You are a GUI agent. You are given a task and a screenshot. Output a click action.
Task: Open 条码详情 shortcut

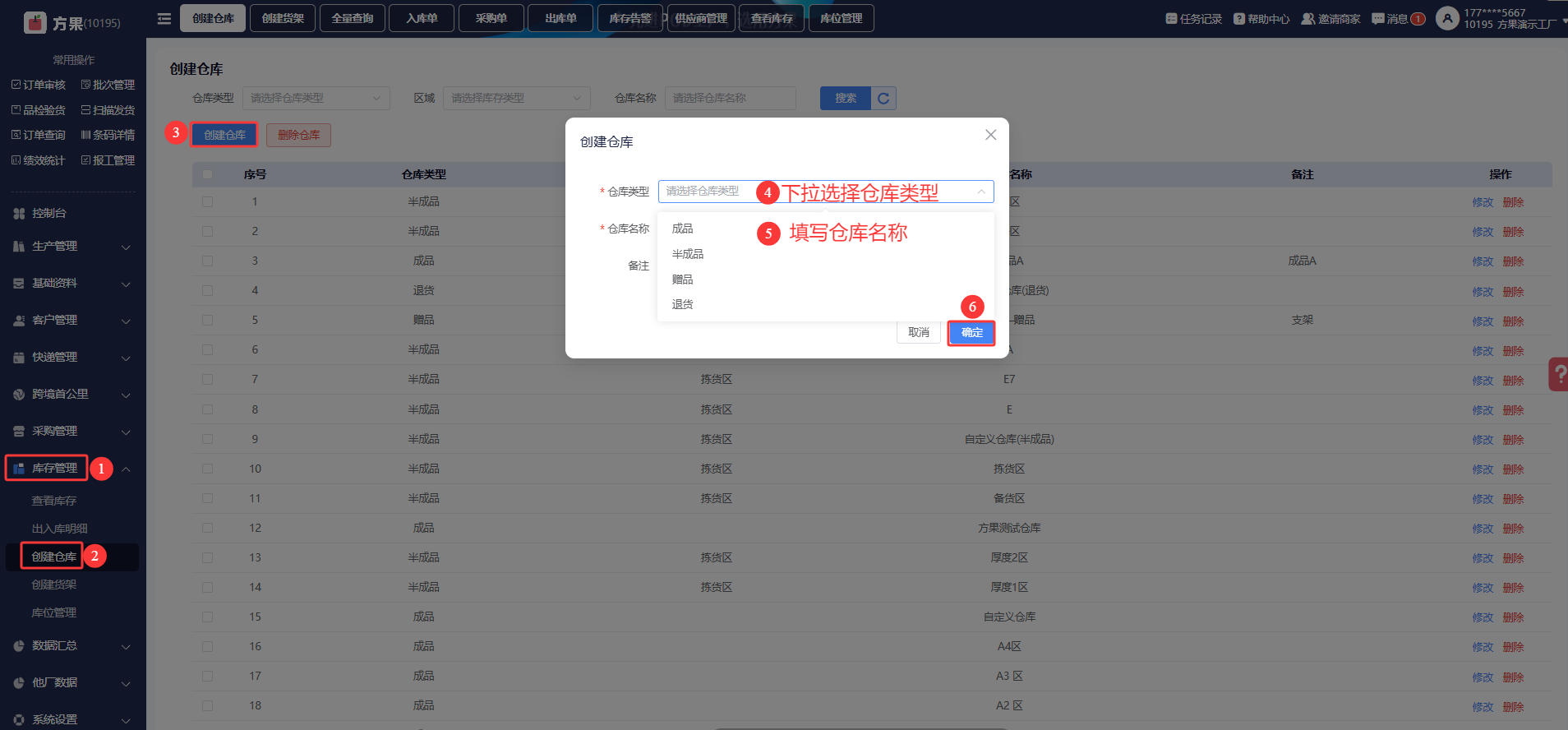(108, 135)
